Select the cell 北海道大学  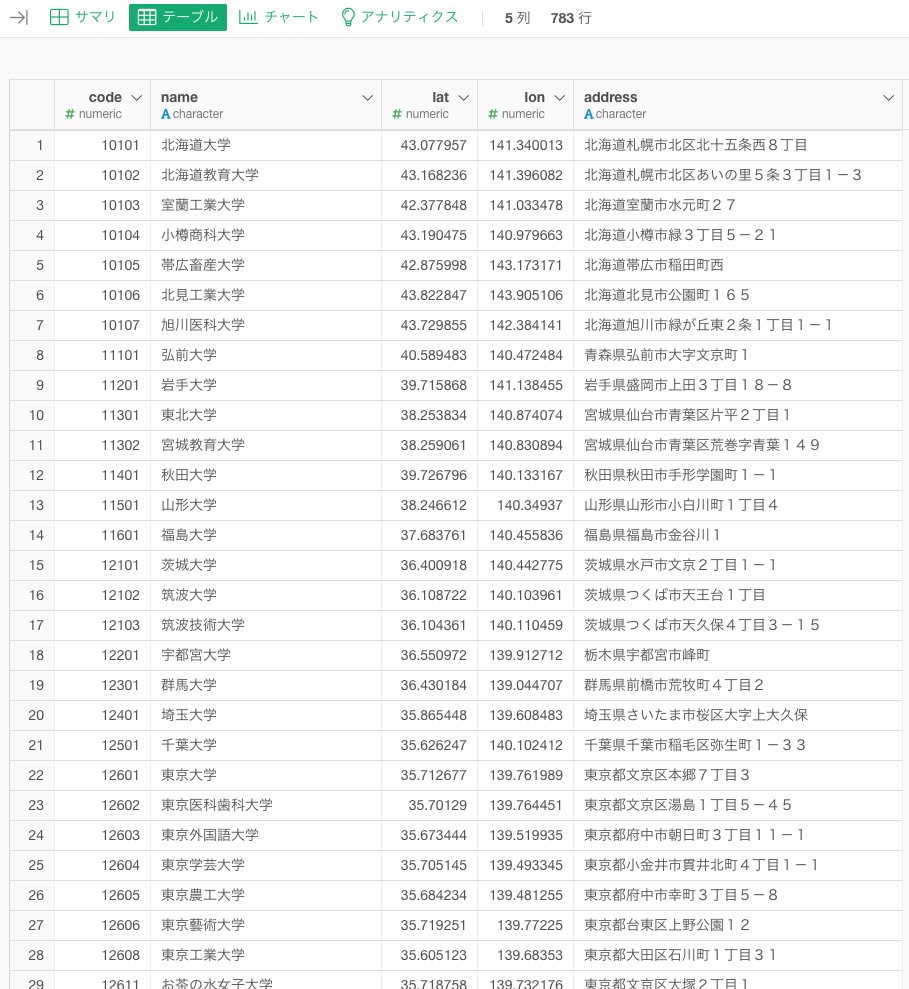pos(266,145)
